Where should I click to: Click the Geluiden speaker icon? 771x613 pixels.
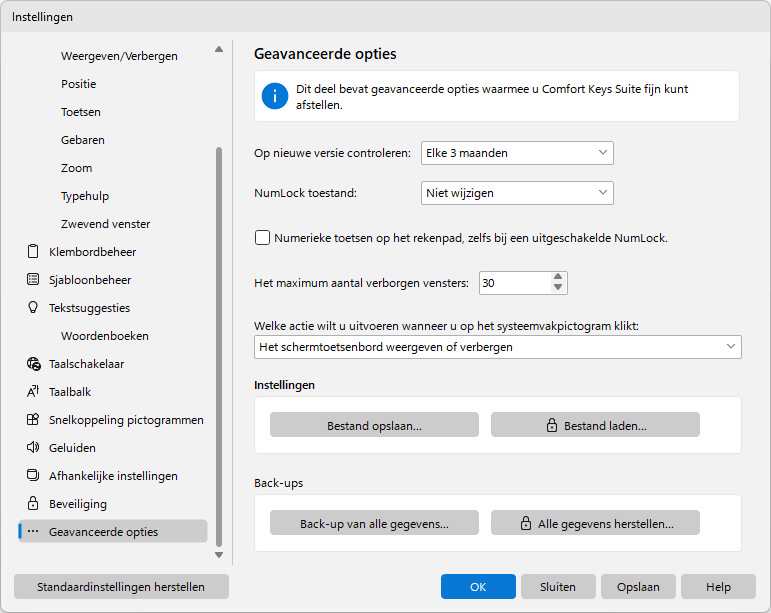[x=33, y=447]
